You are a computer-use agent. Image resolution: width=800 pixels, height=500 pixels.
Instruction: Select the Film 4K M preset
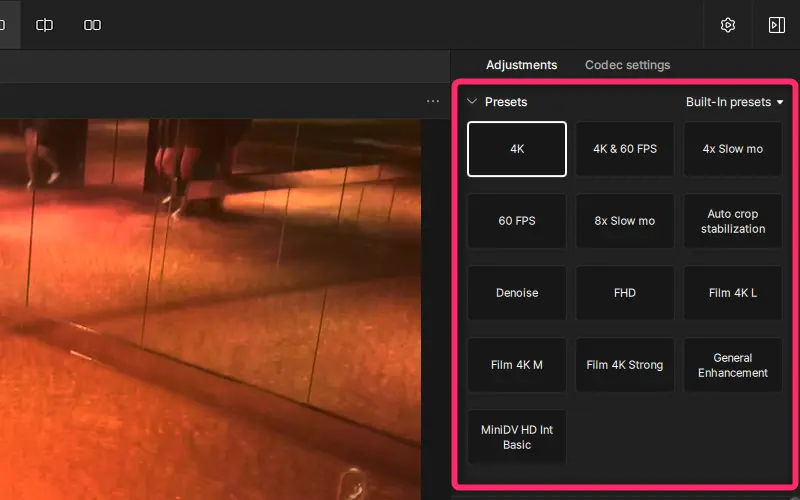pos(517,365)
